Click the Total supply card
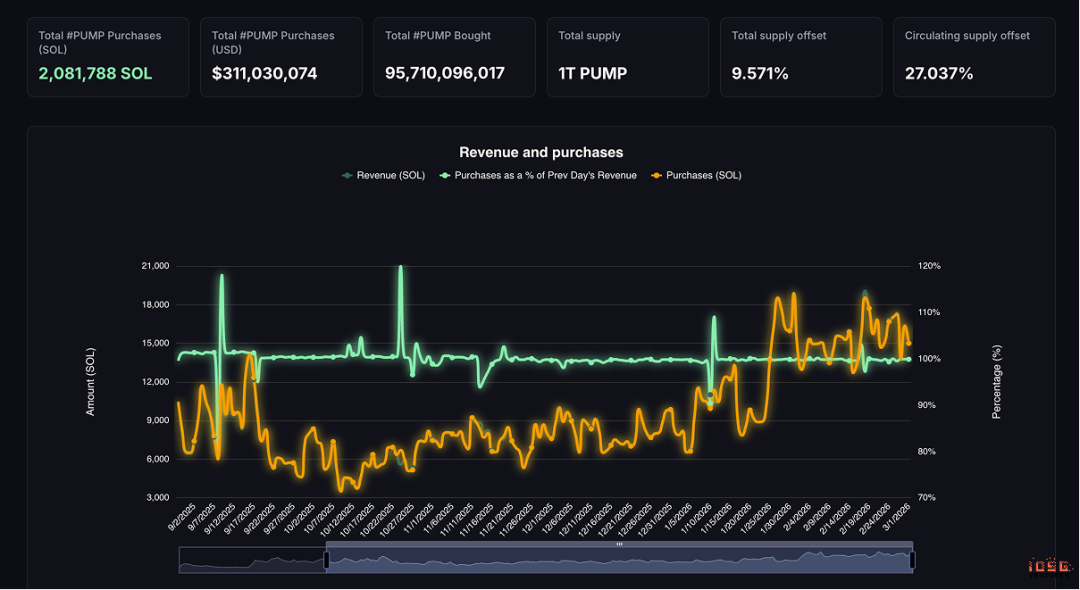The width and height of the screenshot is (1080, 590). pos(628,57)
